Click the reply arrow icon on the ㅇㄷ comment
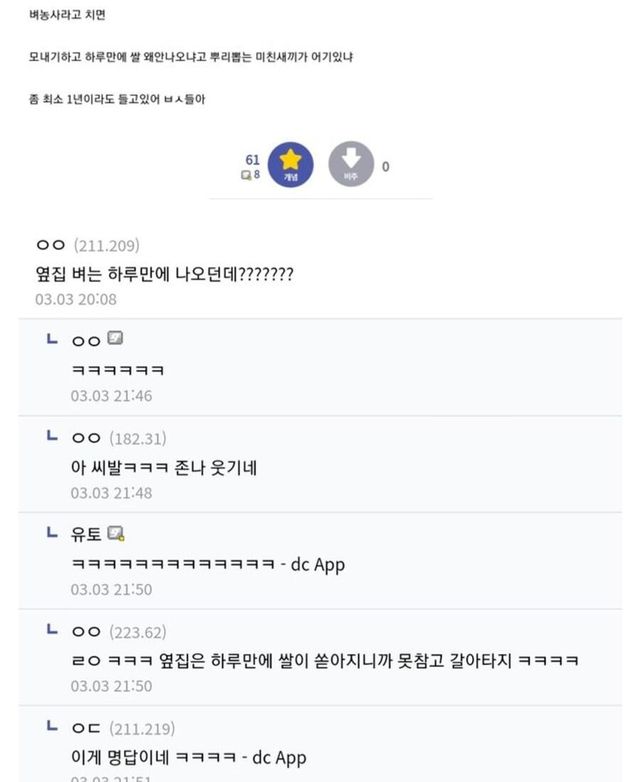 52,727
